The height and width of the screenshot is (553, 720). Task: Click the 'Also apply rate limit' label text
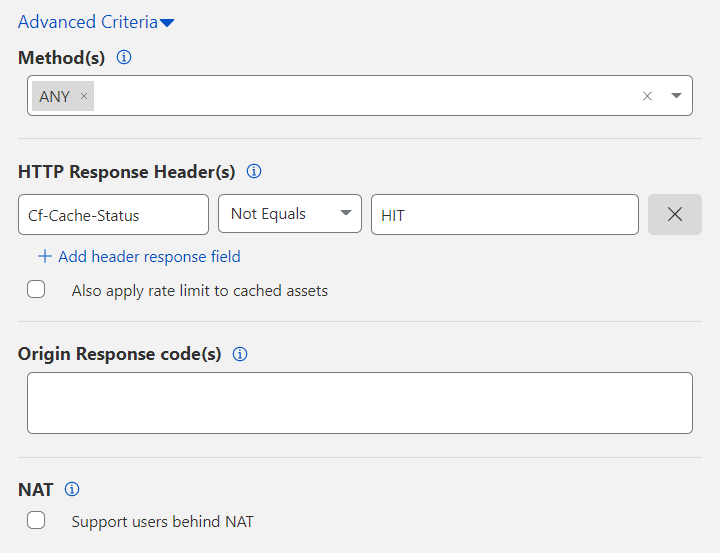pos(199,291)
